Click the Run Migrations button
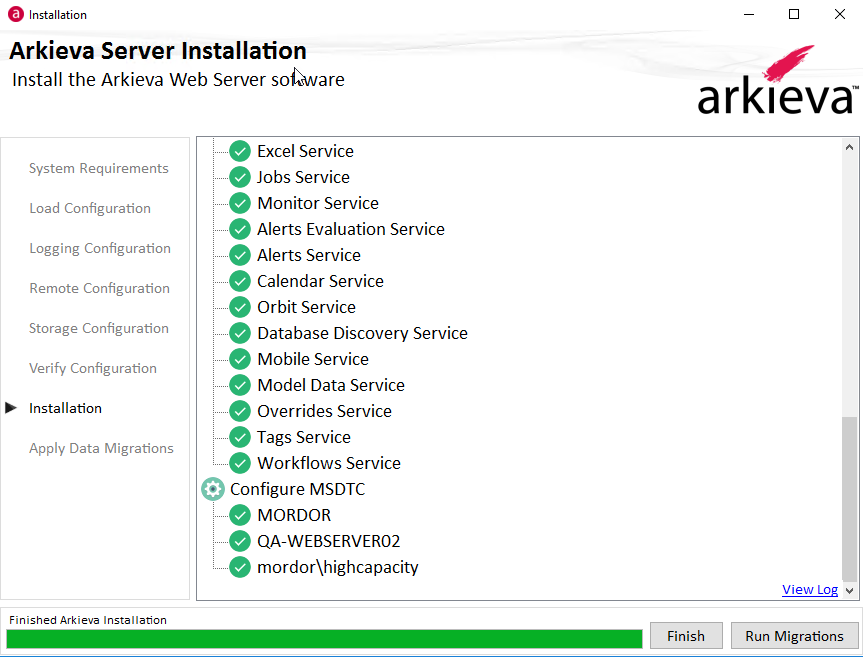This screenshot has width=863, height=657. [x=794, y=636]
